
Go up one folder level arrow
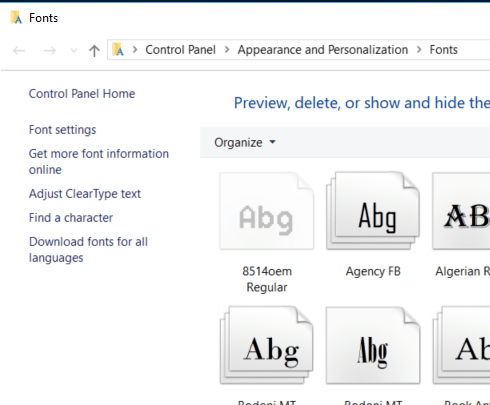click(94, 51)
